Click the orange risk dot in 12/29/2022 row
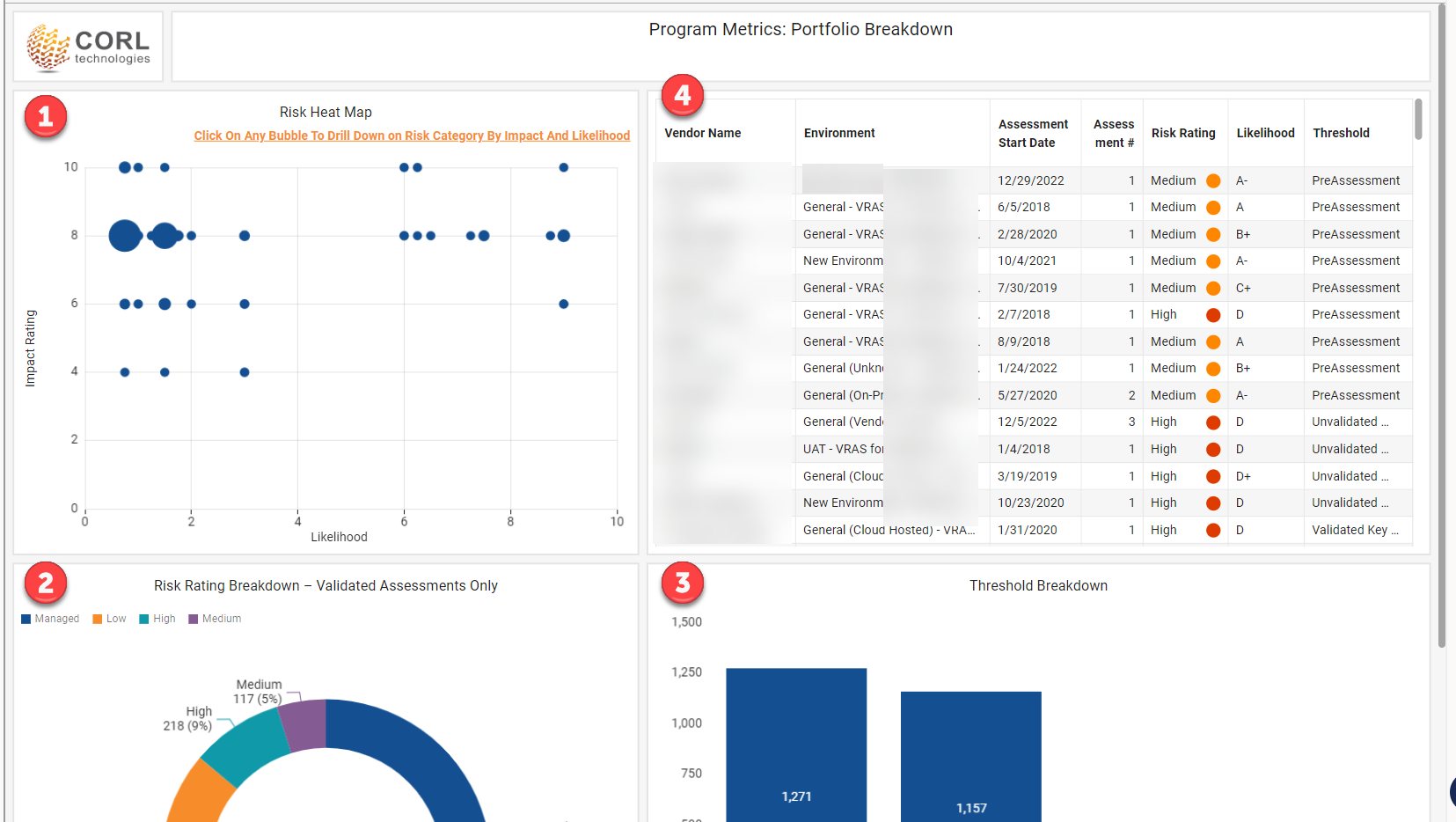The width and height of the screenshot is (1456, 822). click(x=1213, y=180)
